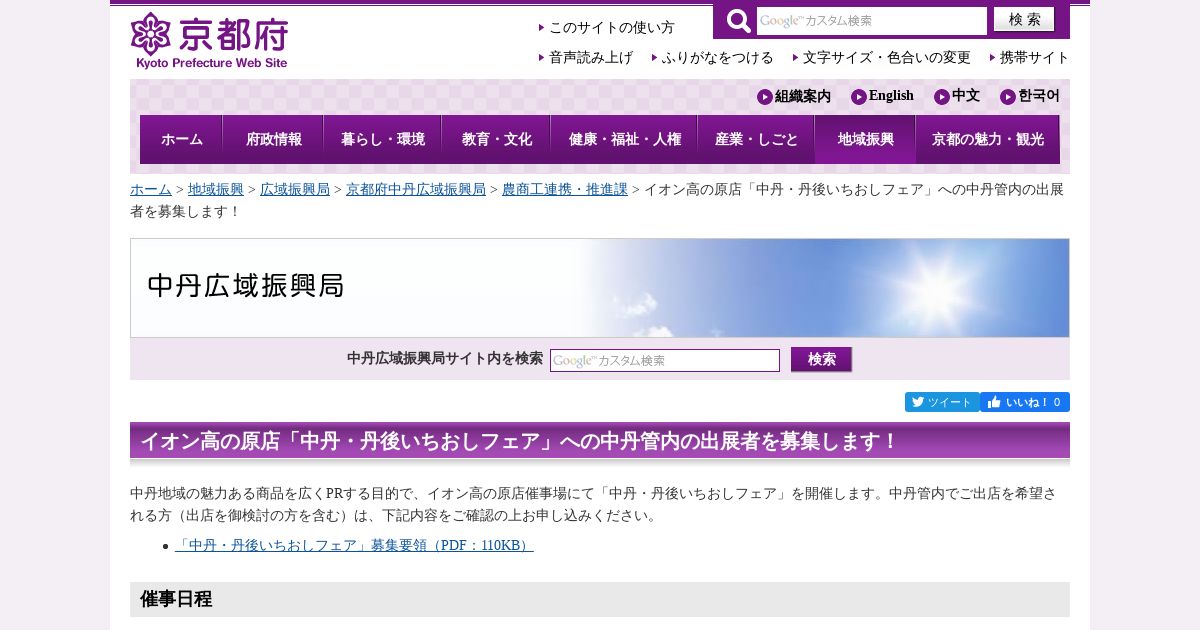Screen dimensions: 1200x630
Task: Click the 催事日程 section heading
Action: (x=600, y=599)
